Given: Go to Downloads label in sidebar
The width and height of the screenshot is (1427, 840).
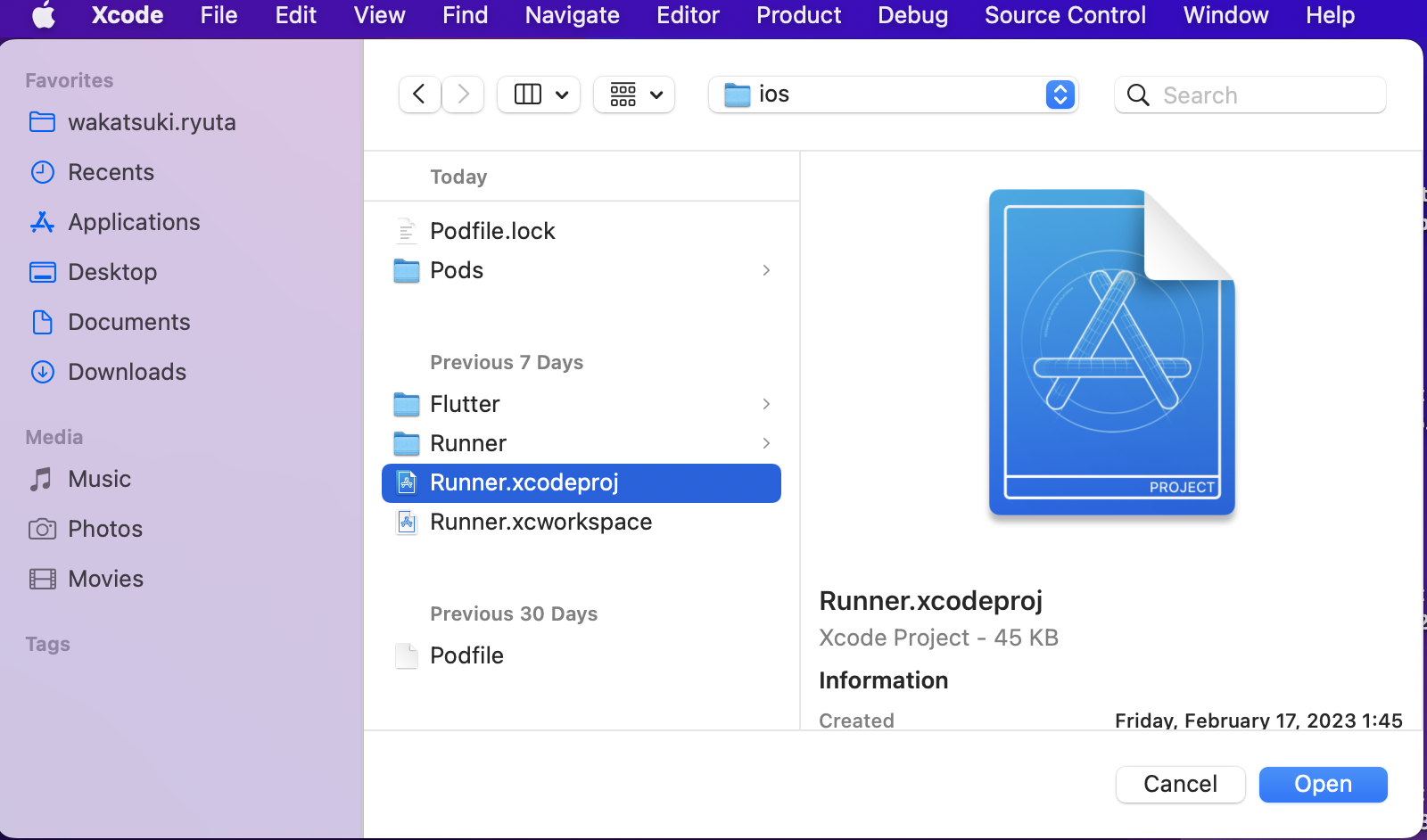Looking at the screenshot, I should pyautogui.click(x=128, y=372).
